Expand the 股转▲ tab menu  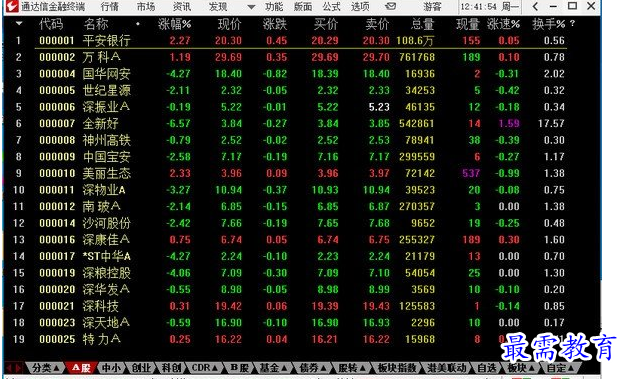click(x=352, y=367)
